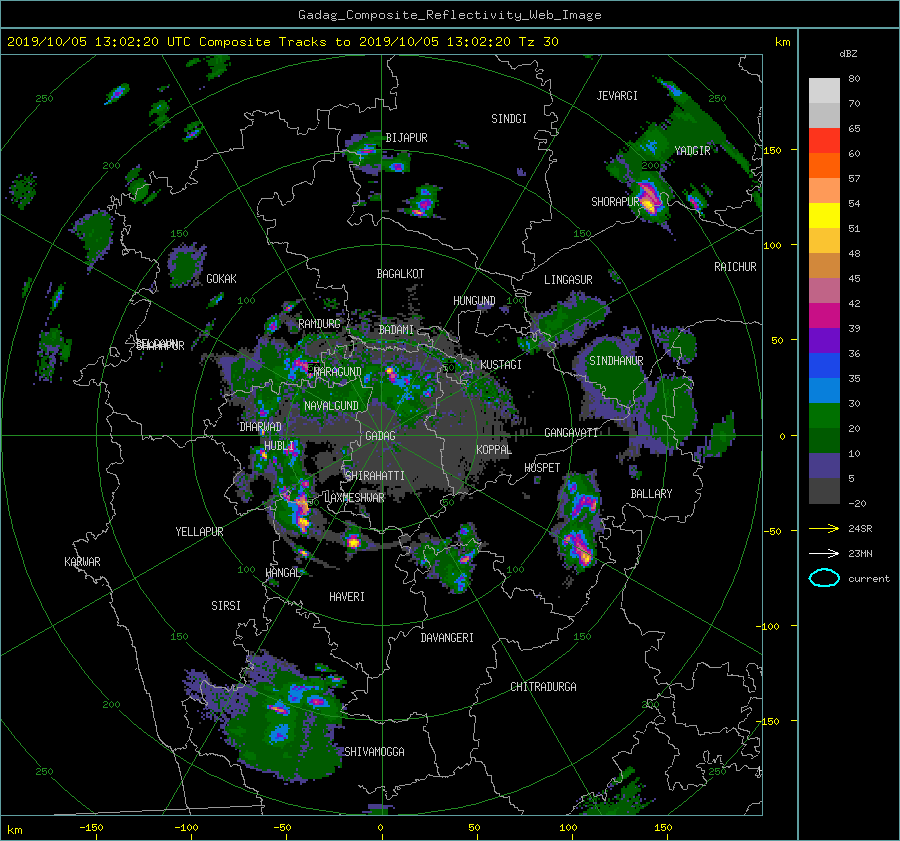900x841 pixels.
Task: Click the BADAMI city label
Action: (x=396, y=330)
